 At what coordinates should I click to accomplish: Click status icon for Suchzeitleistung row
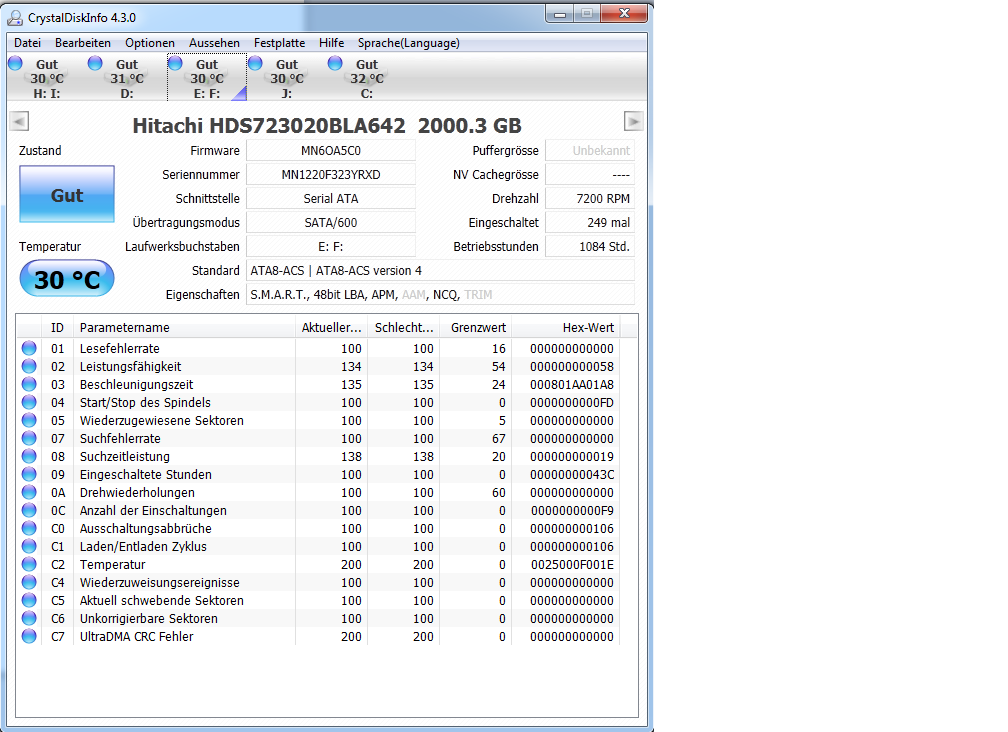click(29, 456)
